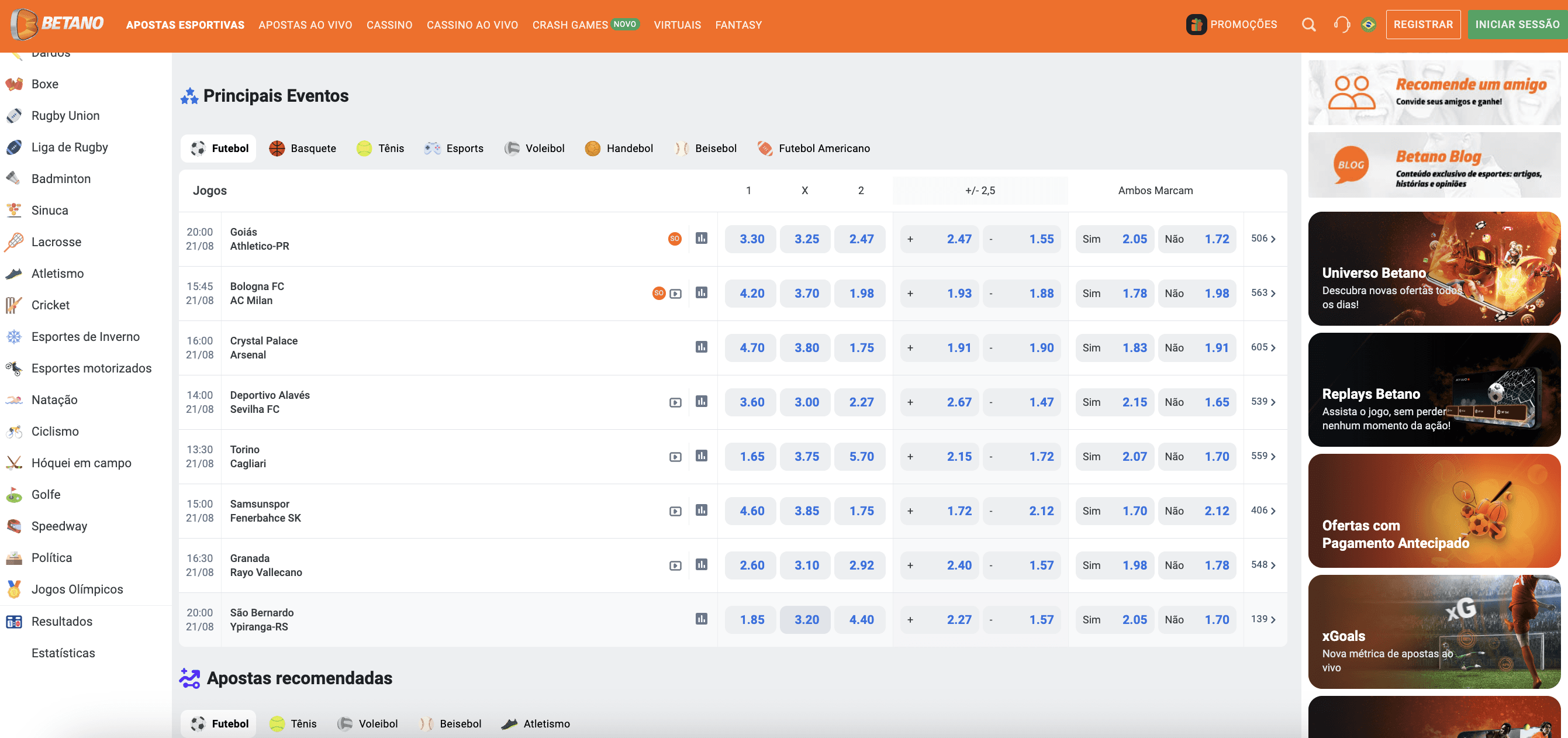
Task: Expand 559 markets for Torino match
Action: tap(1263, 456)
